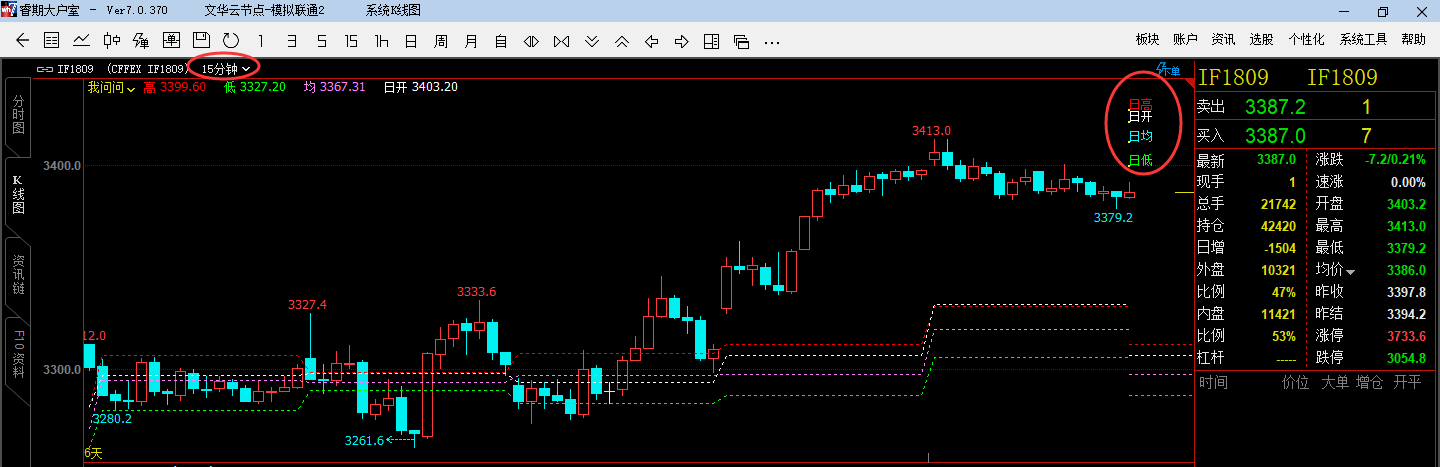Viewport: 1440px width, 467px height.
Task: Click the save (floppy disk) icon
Action: (x=200, y=41)
